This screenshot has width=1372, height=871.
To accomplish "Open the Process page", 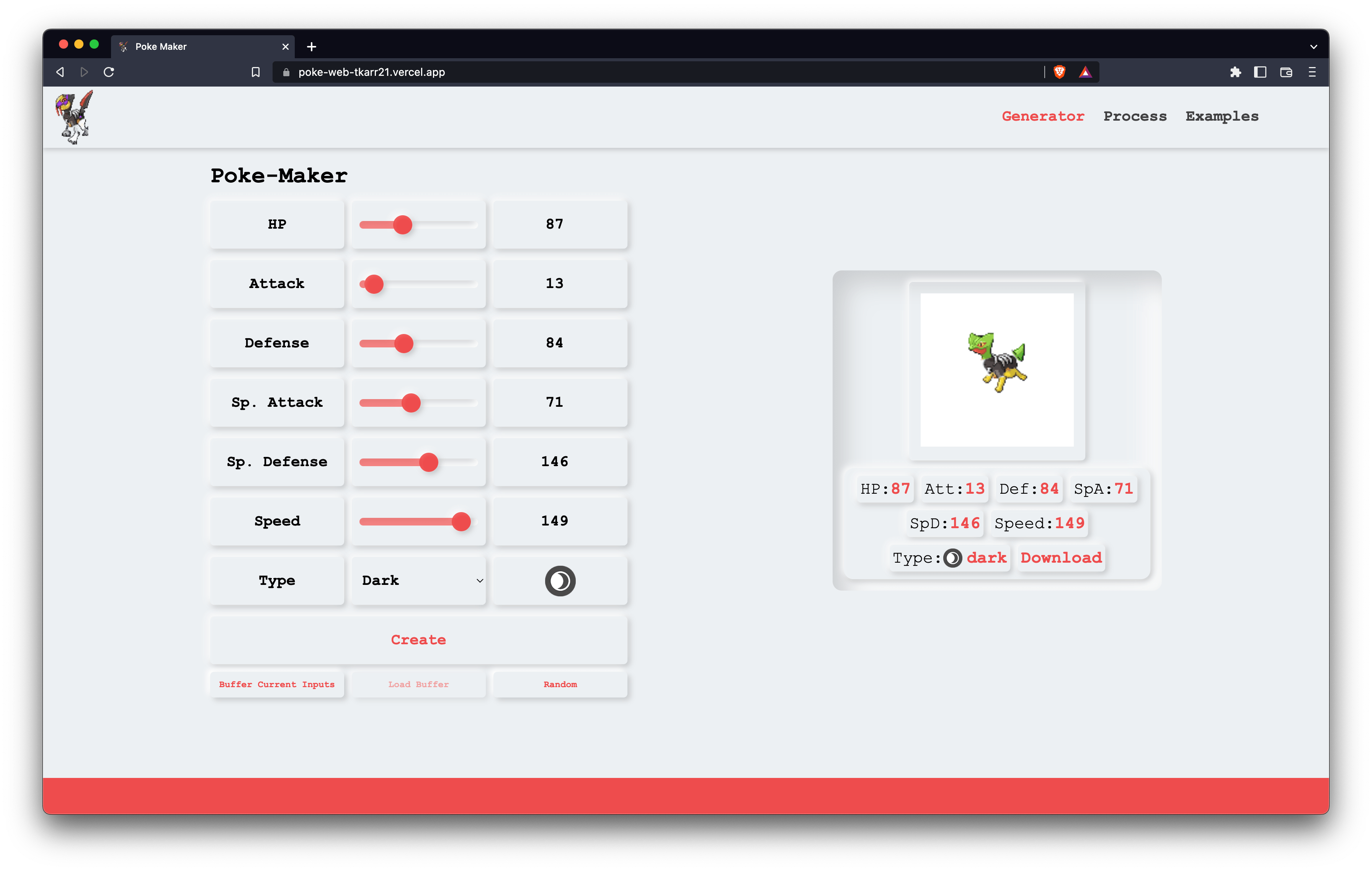I will click(1134, 116).
